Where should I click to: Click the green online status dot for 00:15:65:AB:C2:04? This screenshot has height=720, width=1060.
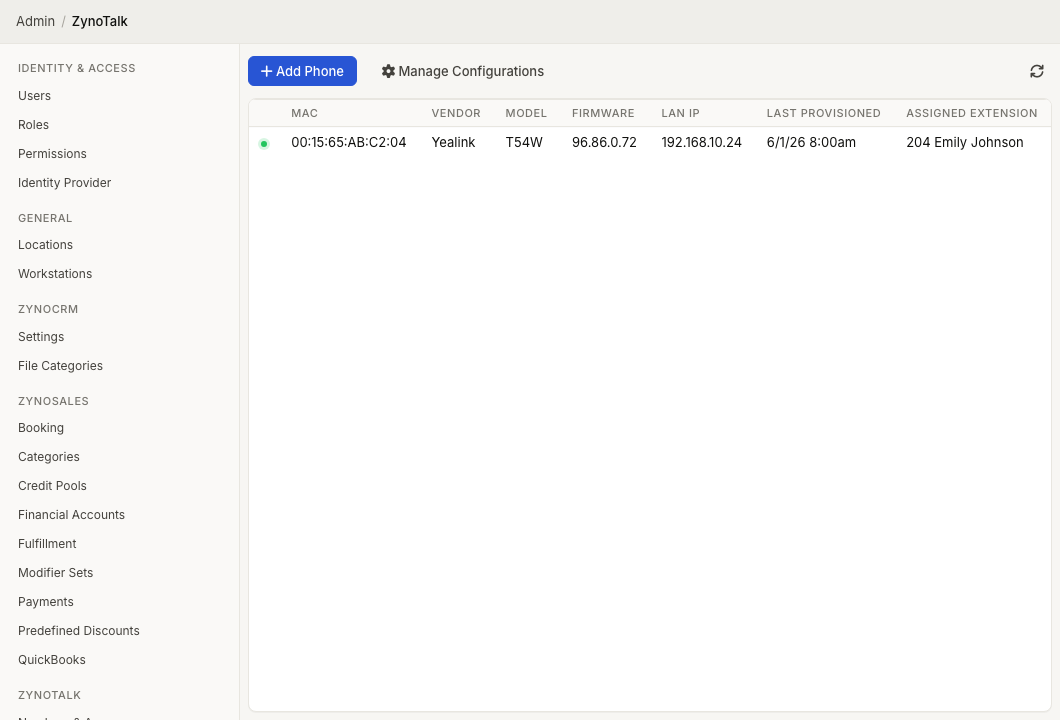tap(264, 143)
